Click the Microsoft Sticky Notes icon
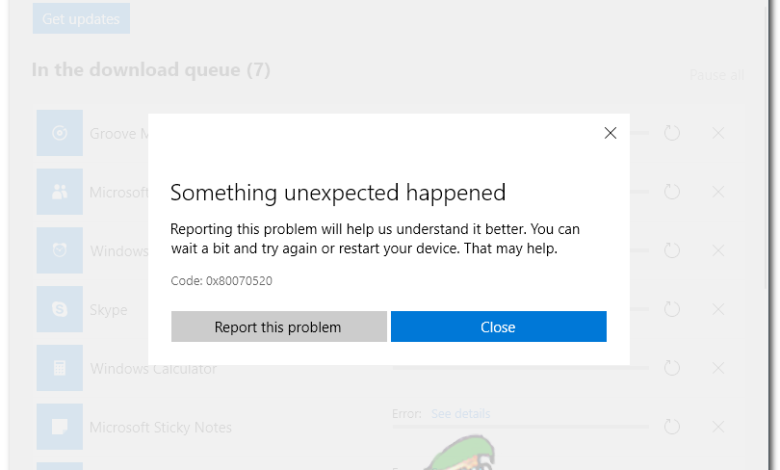 tap(60, 427)
